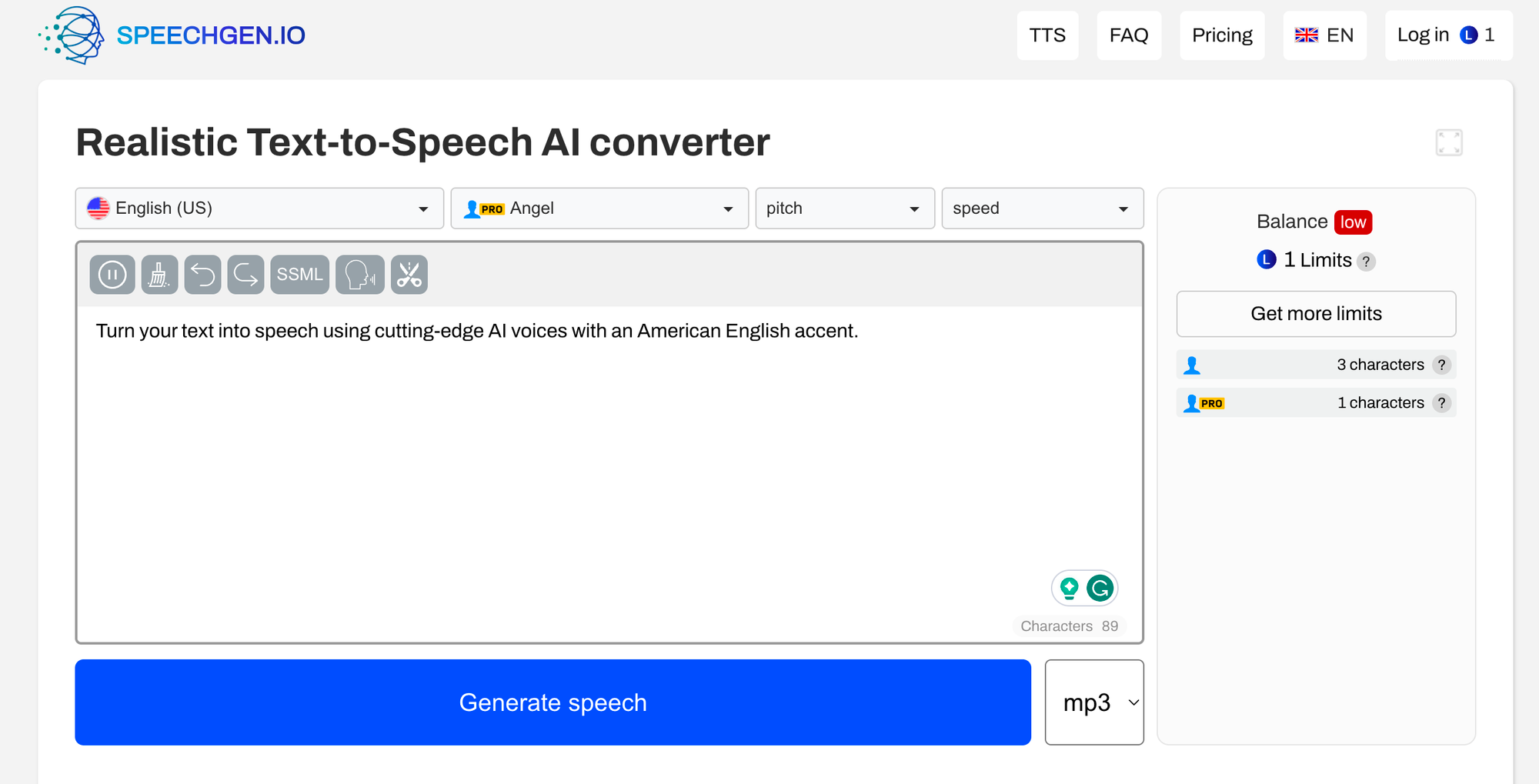Click Get more limits button
1539x784 pixels.
[x=1316, y=314]
